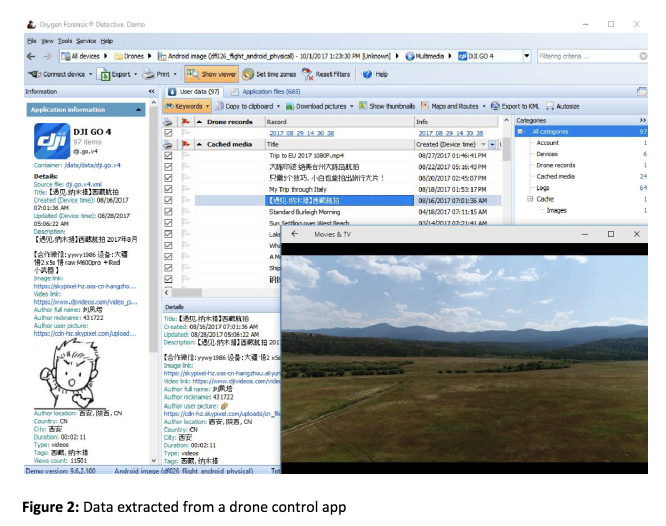The height and width of the screenshot is (526, 666).
Task: Open the Keywords dropdown arrow
Action: pos(207,106)
